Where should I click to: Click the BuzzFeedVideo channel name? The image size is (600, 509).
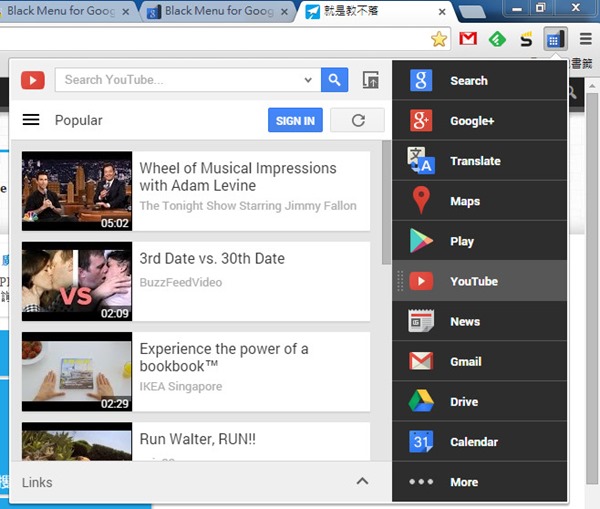pyautogui.click(x=181, y=282)
